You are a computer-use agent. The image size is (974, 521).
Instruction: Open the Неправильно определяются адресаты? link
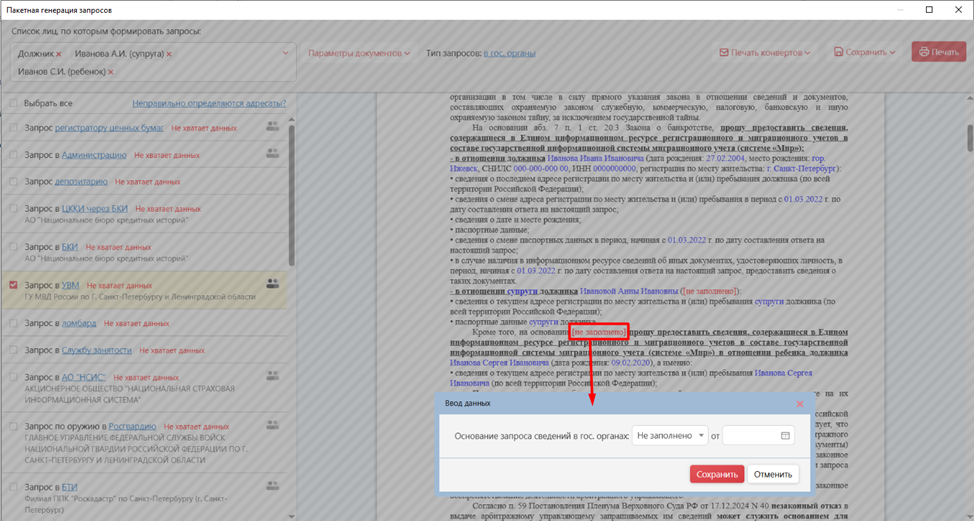pos(209,103)
